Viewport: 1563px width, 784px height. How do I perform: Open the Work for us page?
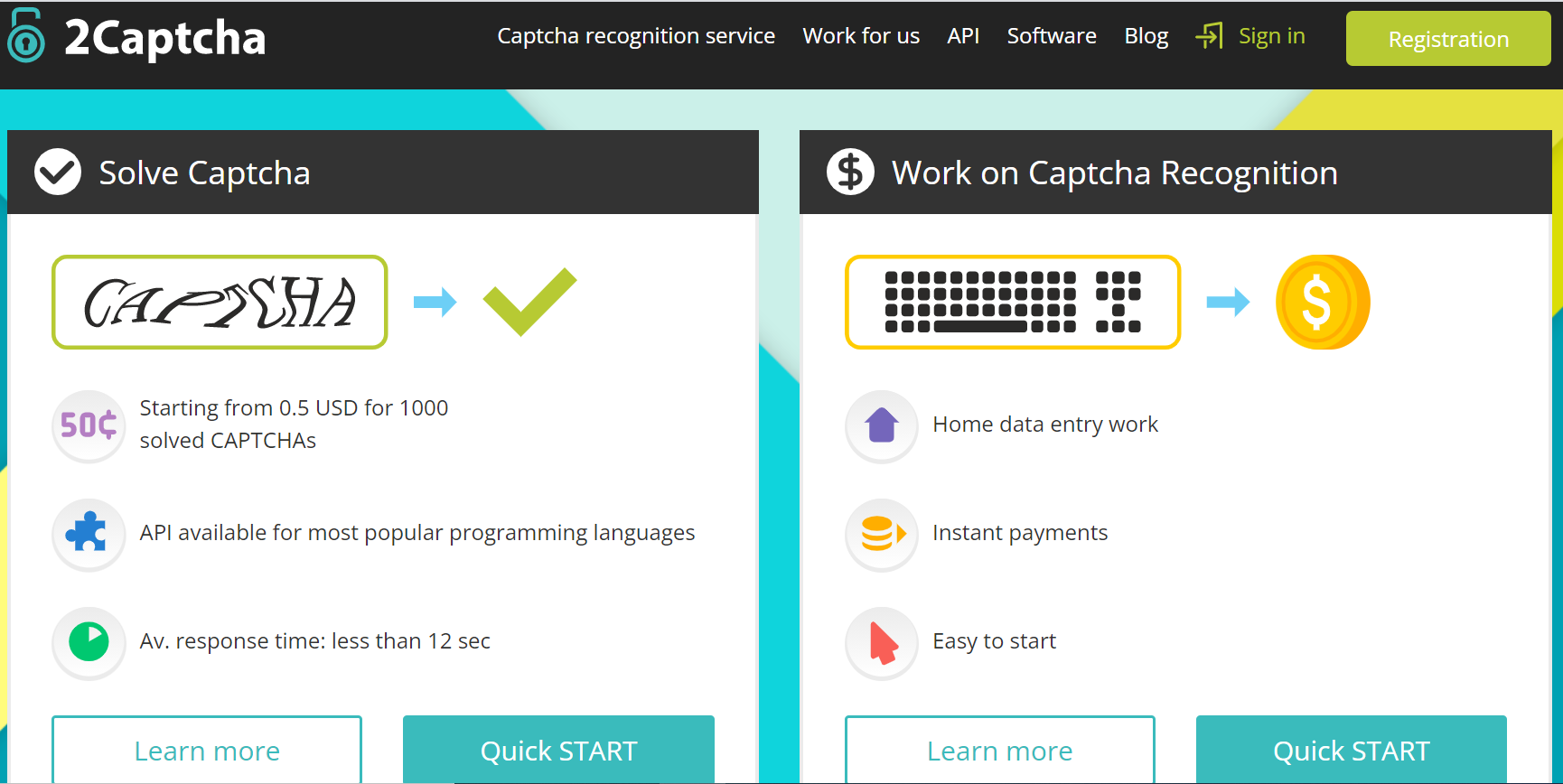pos(861,36)
